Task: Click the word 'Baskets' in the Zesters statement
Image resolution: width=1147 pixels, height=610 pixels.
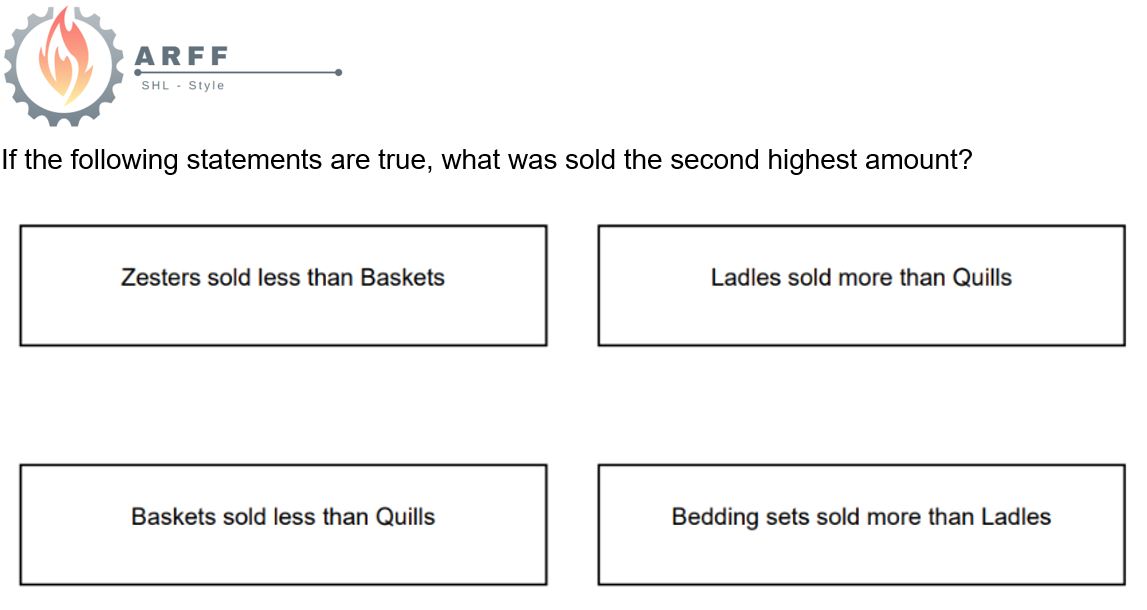Action: 402,277
